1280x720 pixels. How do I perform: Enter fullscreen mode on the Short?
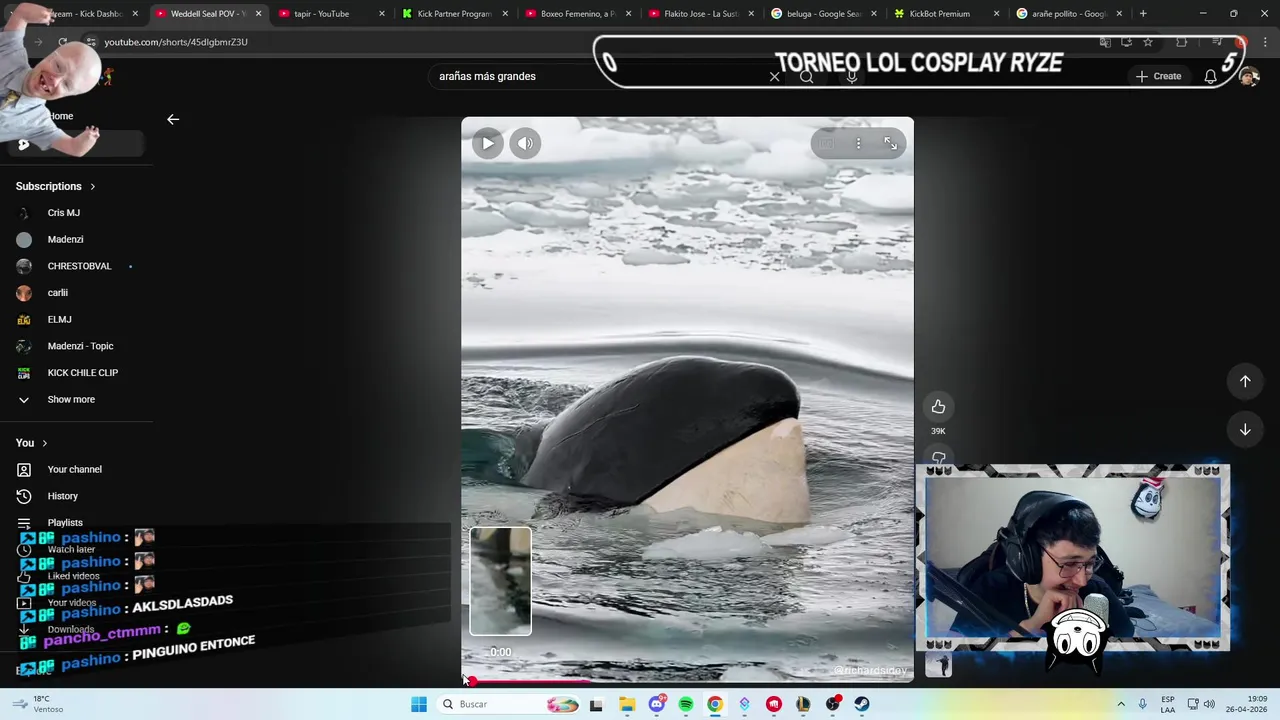click(890, 143)
